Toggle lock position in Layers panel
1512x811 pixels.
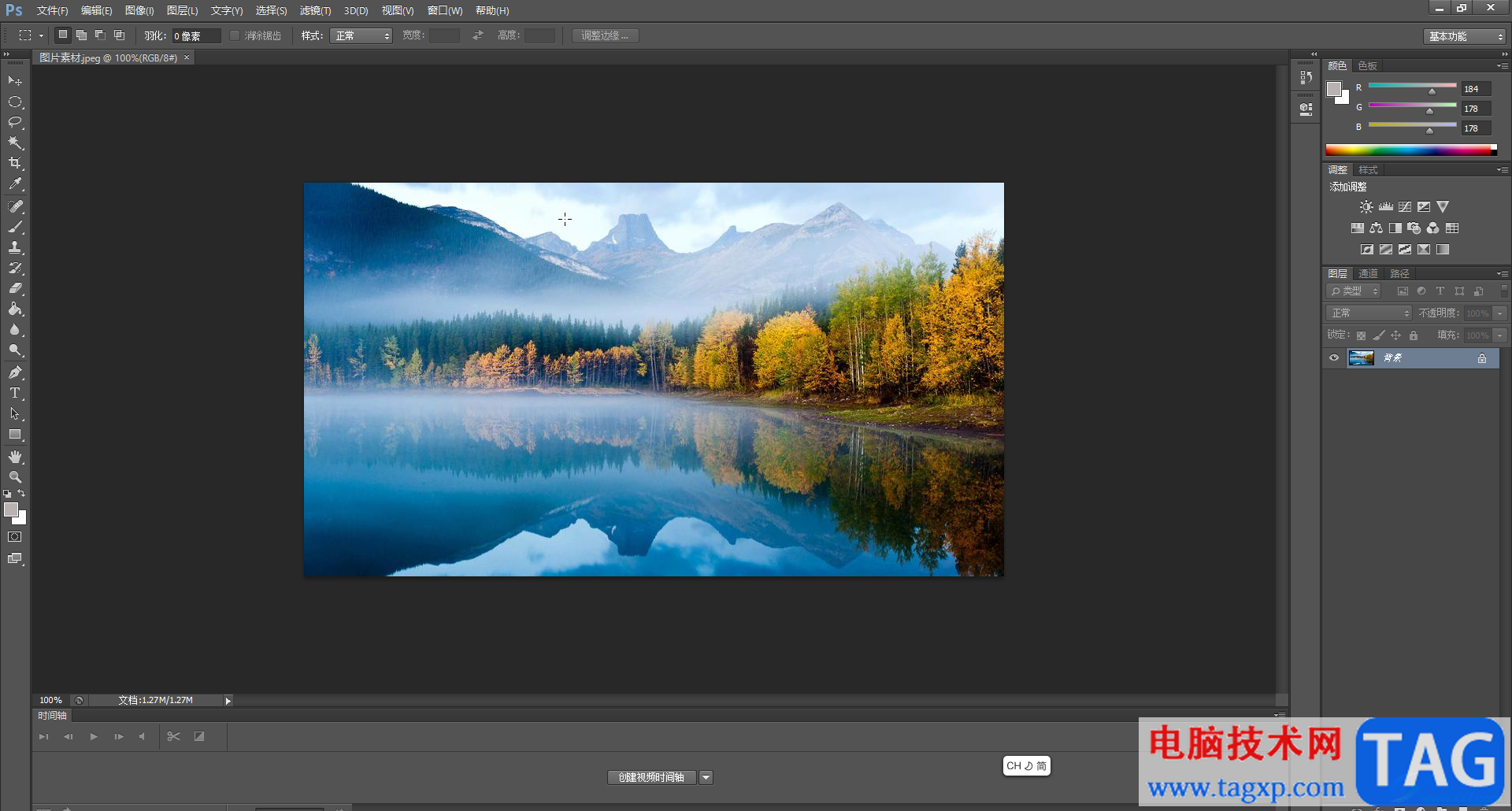(x=1395, y=335)
